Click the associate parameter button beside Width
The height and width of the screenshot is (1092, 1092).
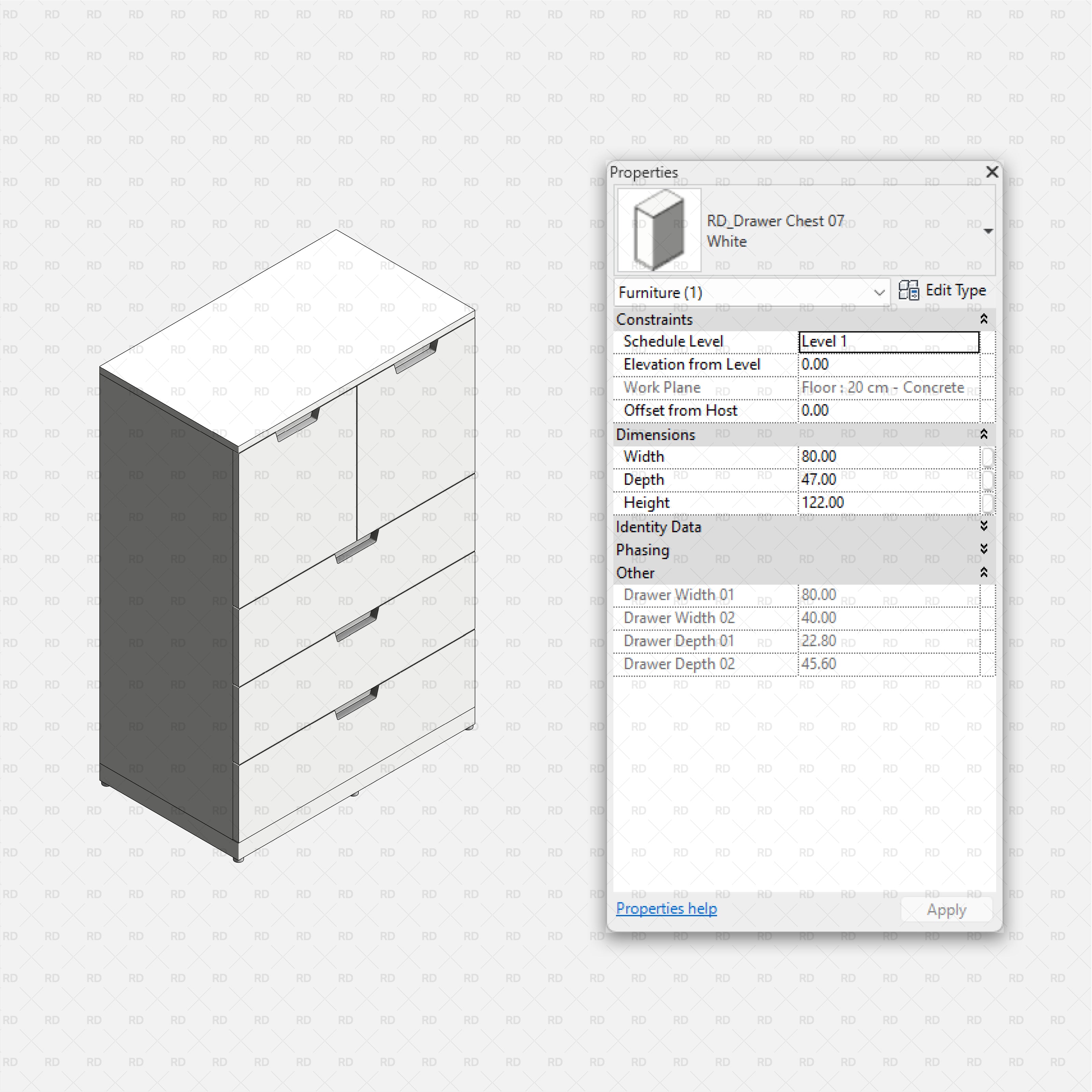pos(988,457)
